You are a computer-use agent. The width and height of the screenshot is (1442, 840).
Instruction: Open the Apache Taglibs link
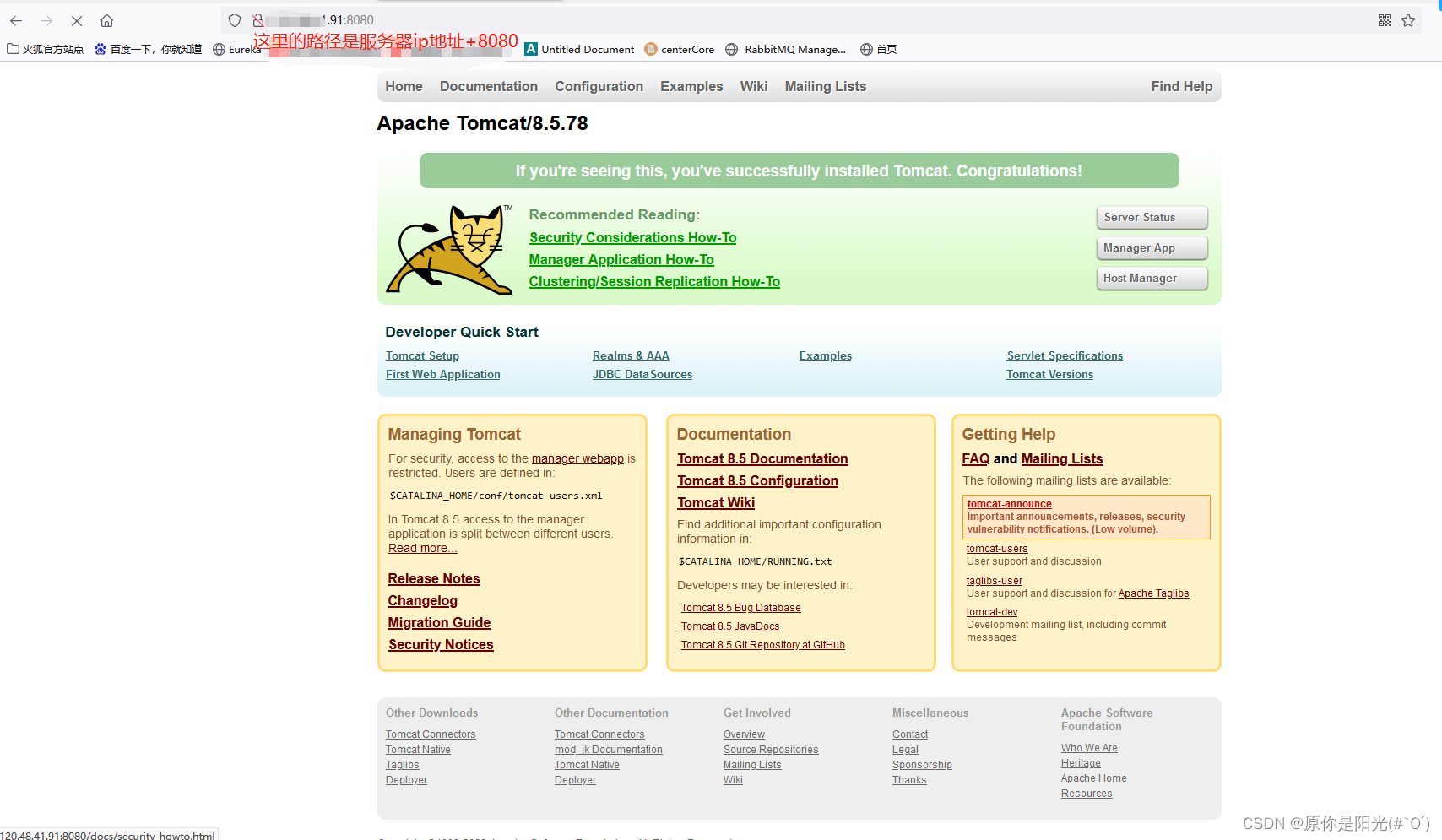1153,593
